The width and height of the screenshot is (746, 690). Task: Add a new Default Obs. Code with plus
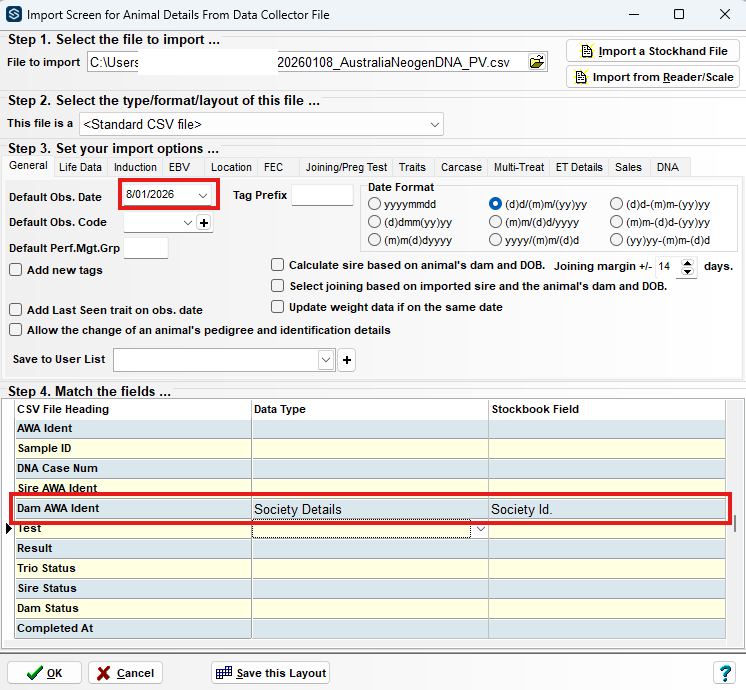[x=204, y=222]
